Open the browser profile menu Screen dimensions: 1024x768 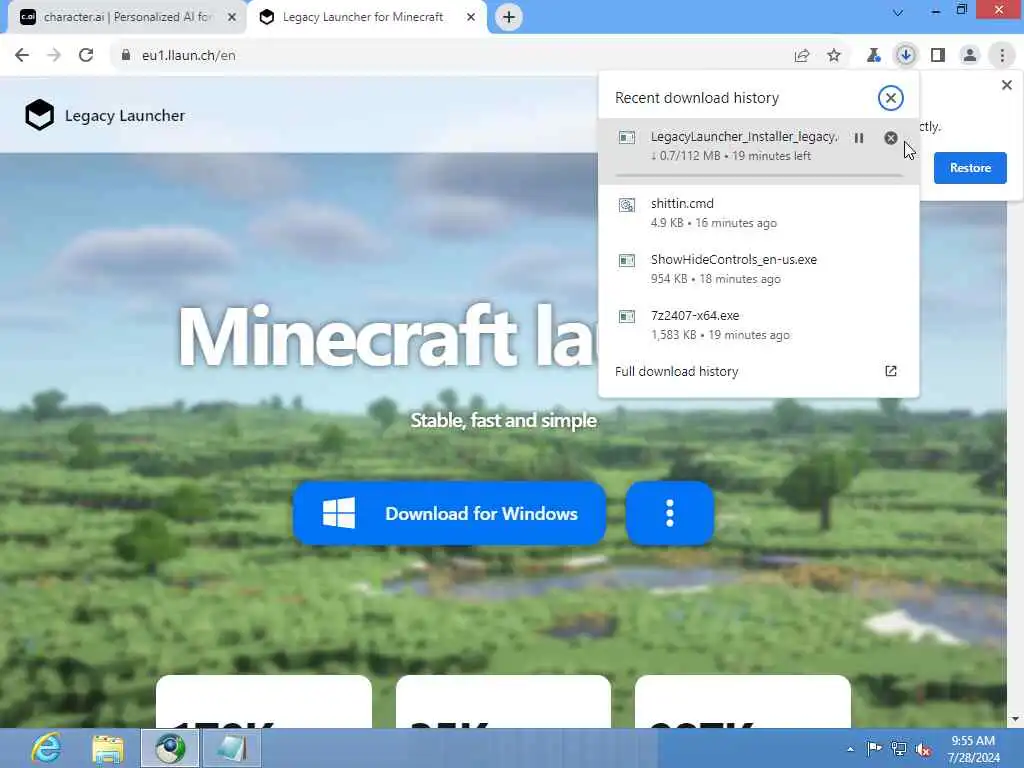click(970, 56)
